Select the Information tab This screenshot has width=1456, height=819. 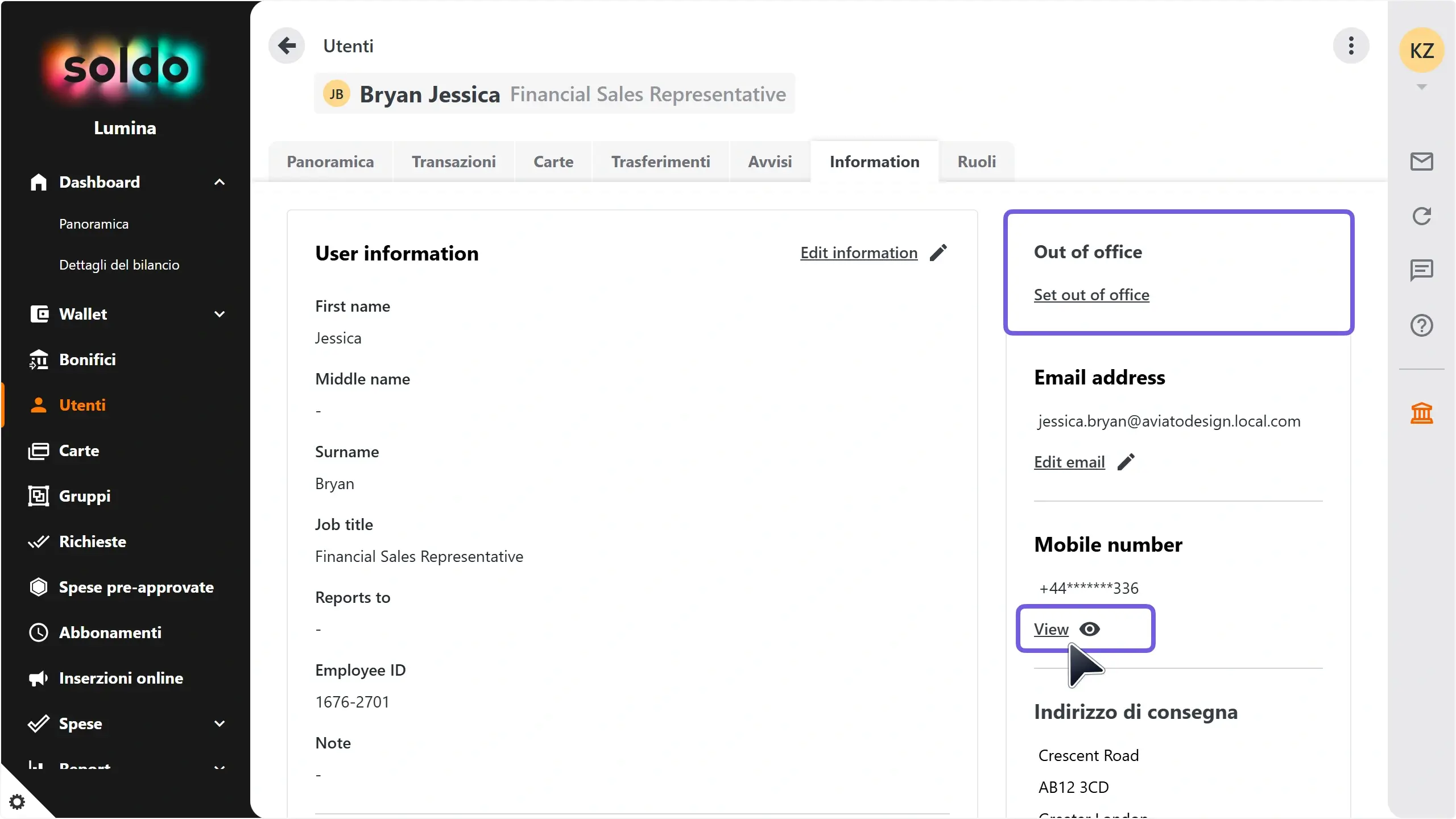[874, 162]
